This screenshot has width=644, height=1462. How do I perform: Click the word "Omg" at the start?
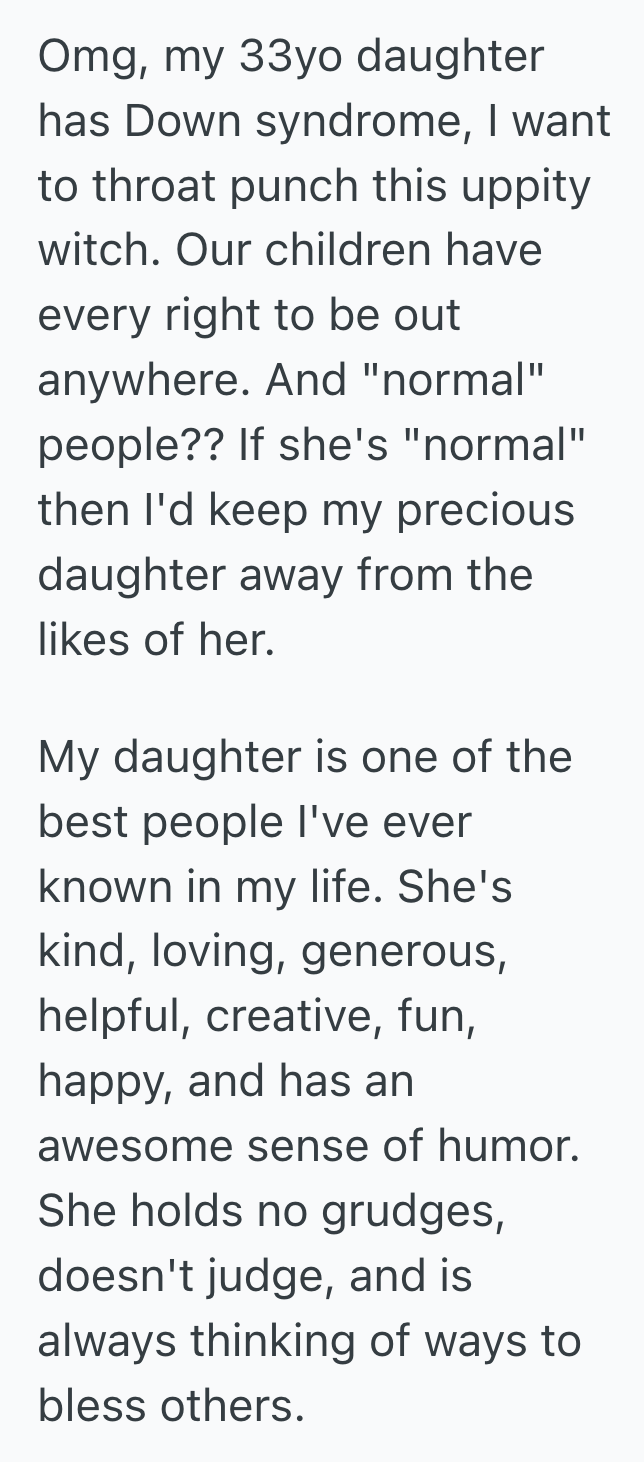80,57
